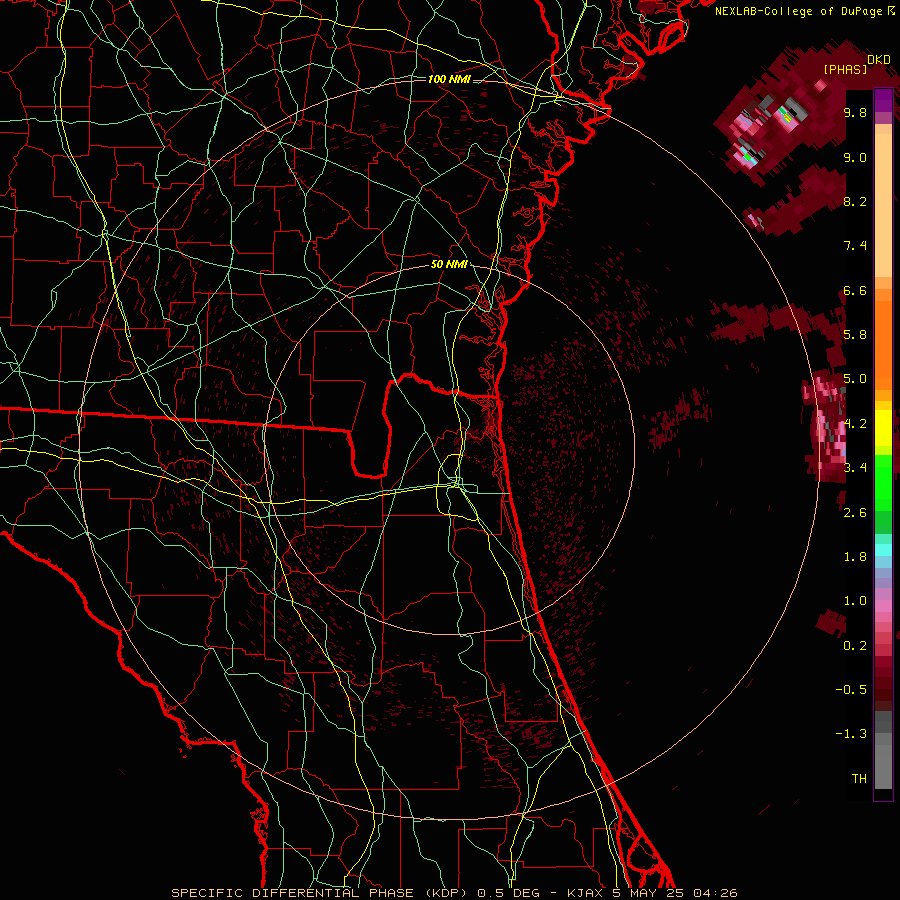Screen dimensions: 900x900
Task: Click the DKD label above the color scale
Action: click(878, 59)
